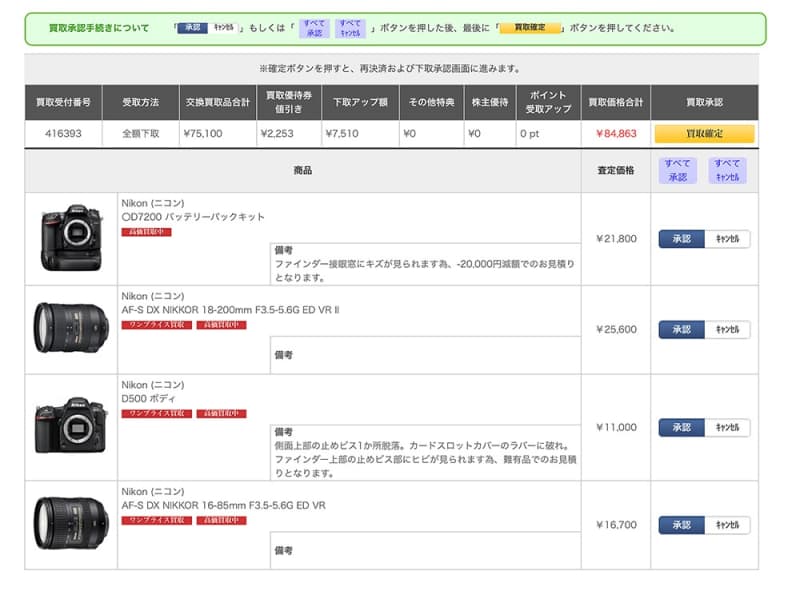800x591 pixels.
Task: Approve the 16-85mm NIKKOR lens purchase
Action: click(x=681, y=525)
